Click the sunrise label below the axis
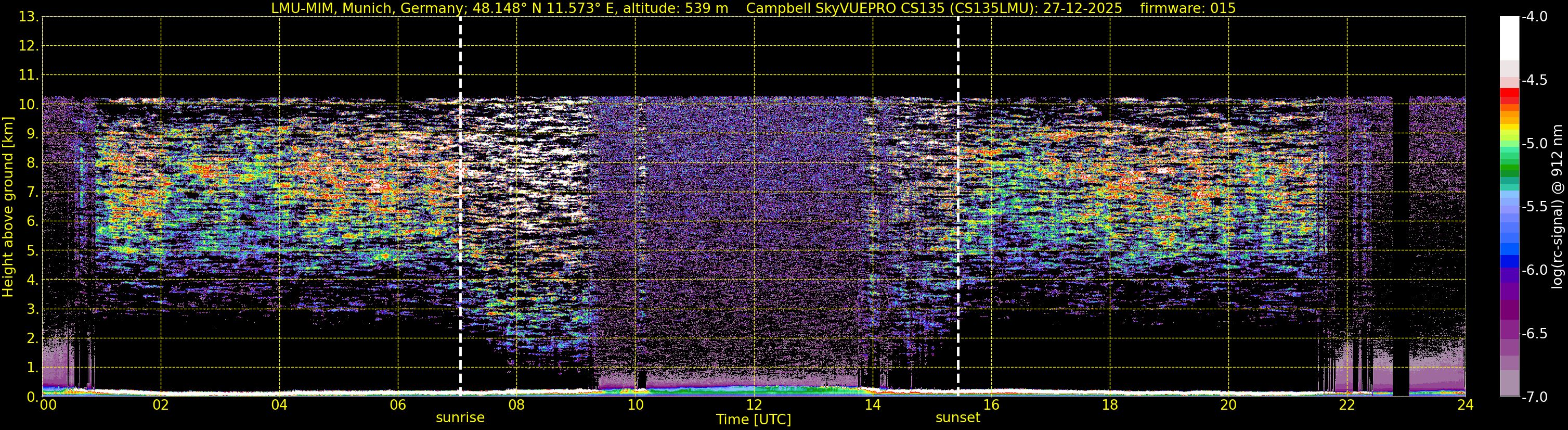The height and width of the screenshot is (430, 1568). [x=460, y=418]
